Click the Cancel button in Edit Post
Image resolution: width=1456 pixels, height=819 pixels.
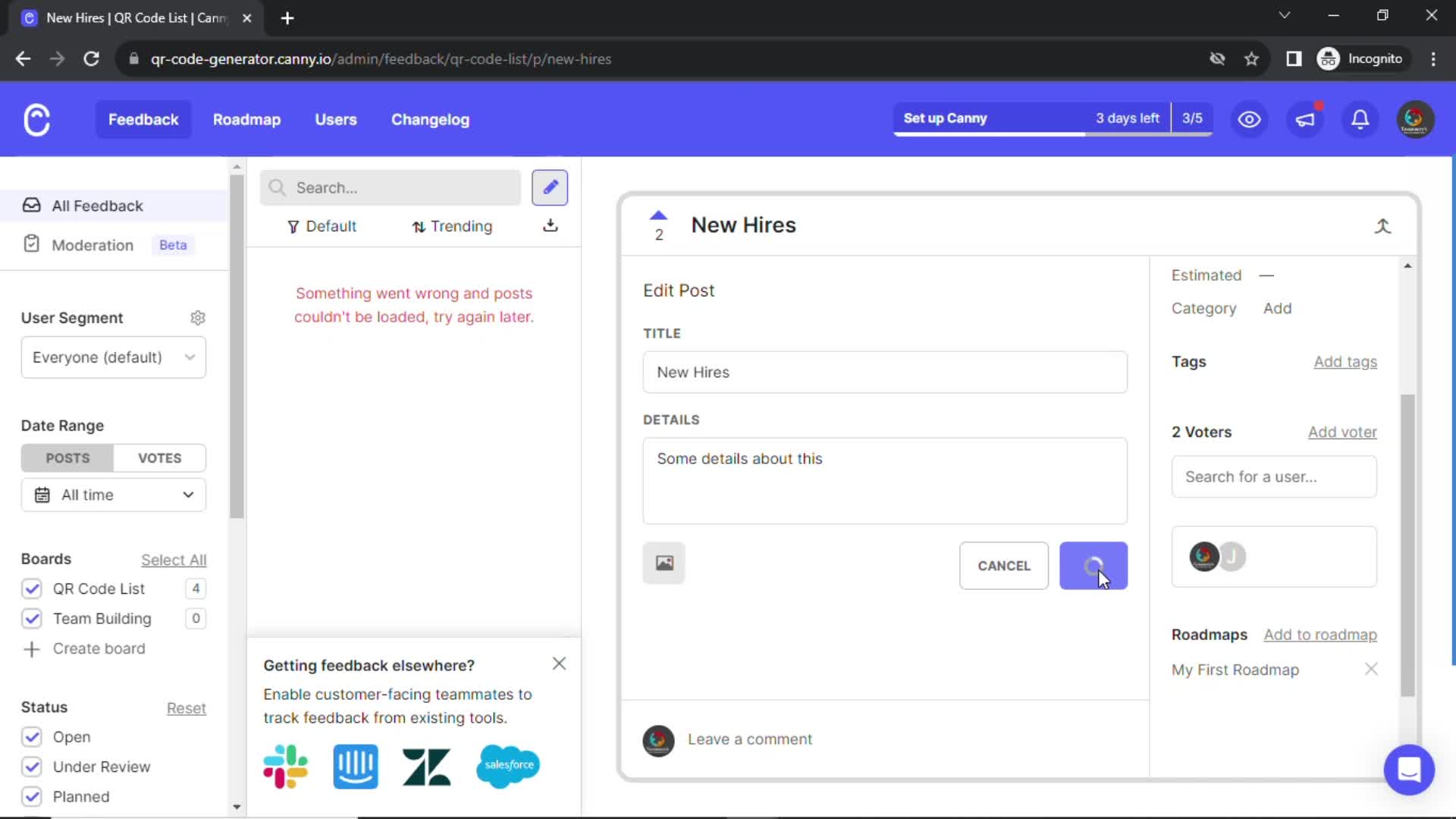coord(1003,565)
